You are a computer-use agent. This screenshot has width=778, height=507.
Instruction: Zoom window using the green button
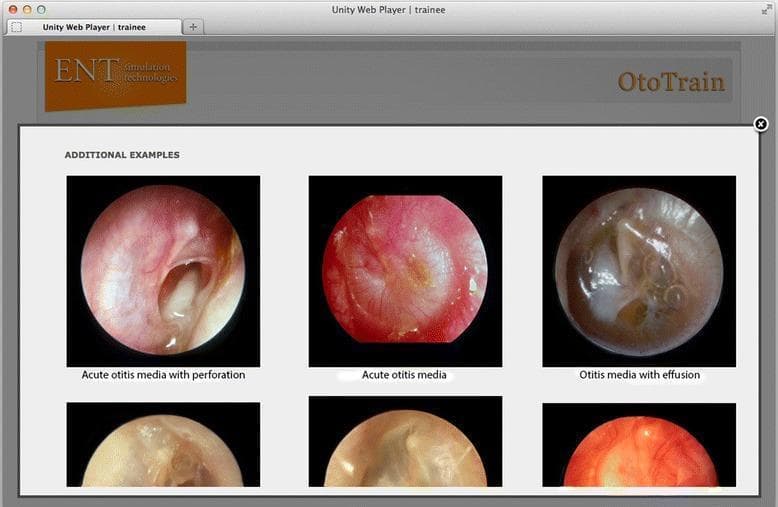[41, 9]
